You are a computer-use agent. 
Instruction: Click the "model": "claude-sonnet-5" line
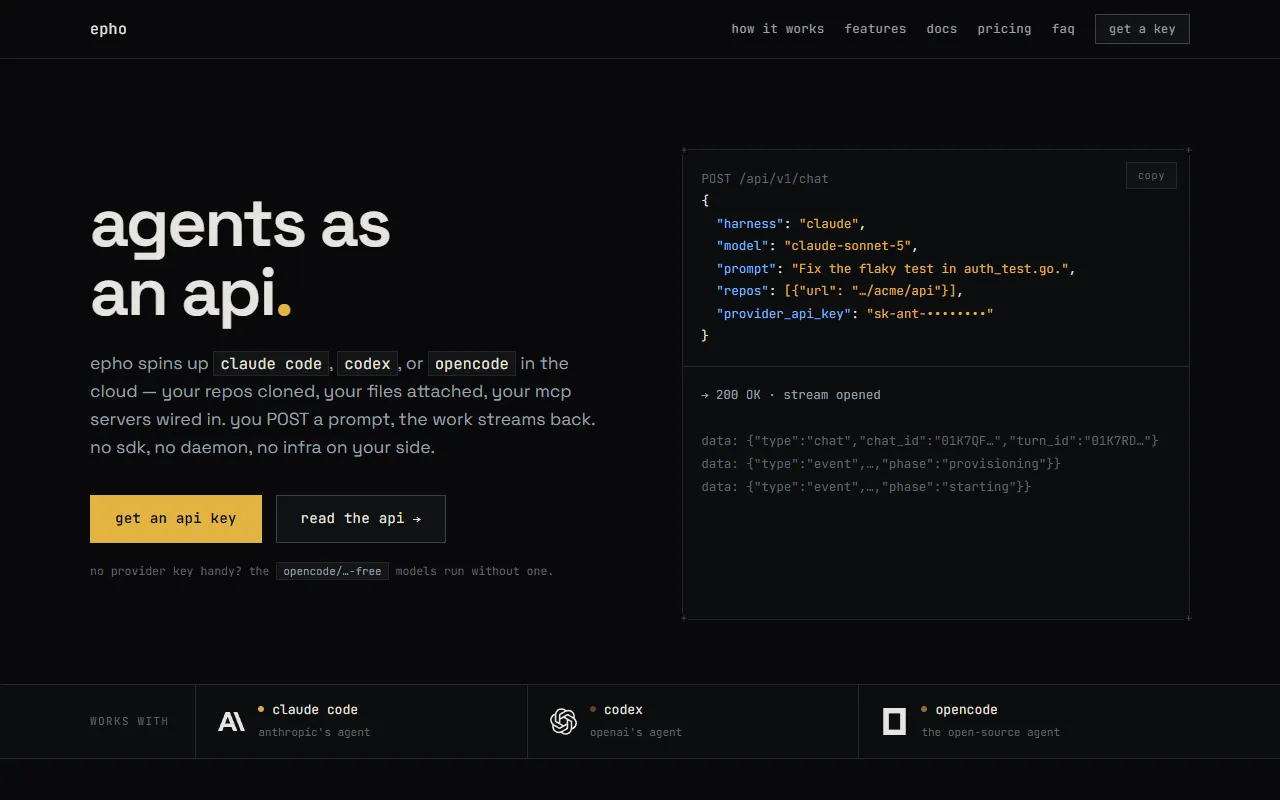click(817, 246)
